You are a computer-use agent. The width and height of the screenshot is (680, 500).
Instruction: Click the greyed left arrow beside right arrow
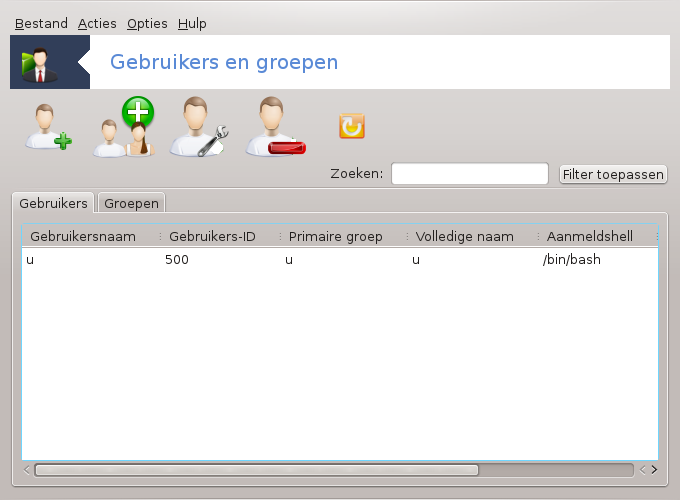tap(643, 470)
